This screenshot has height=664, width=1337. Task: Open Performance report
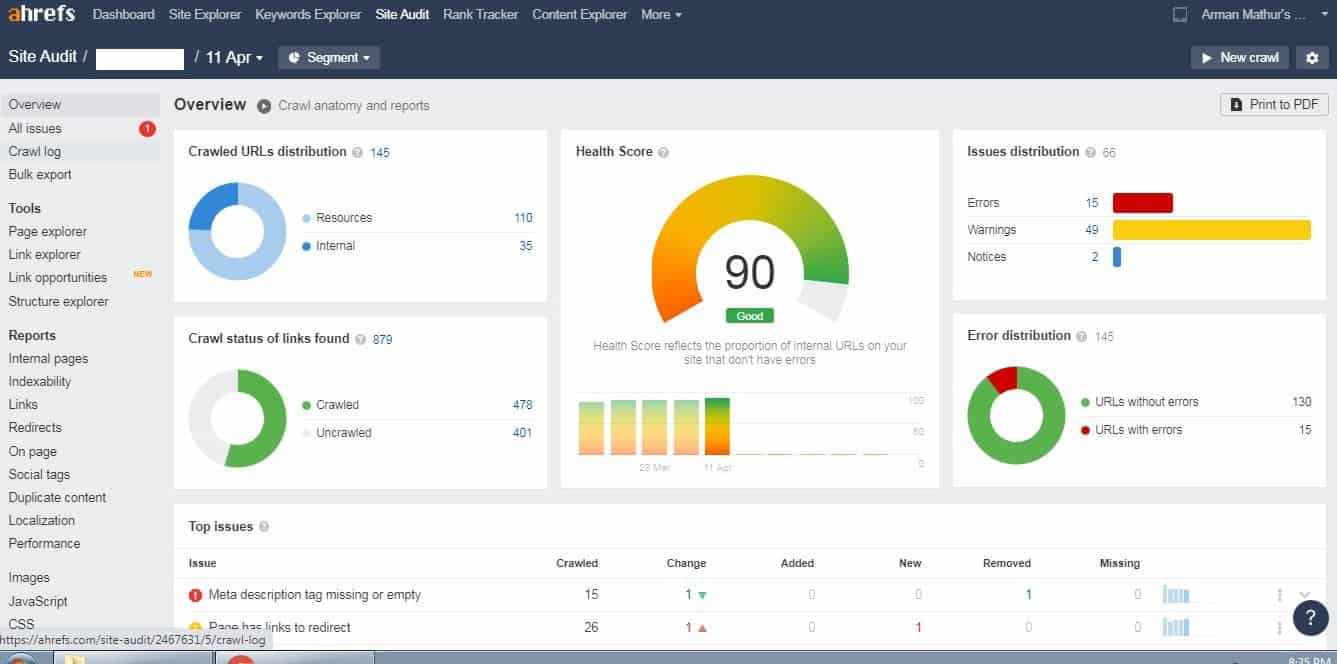pos(44,543)
